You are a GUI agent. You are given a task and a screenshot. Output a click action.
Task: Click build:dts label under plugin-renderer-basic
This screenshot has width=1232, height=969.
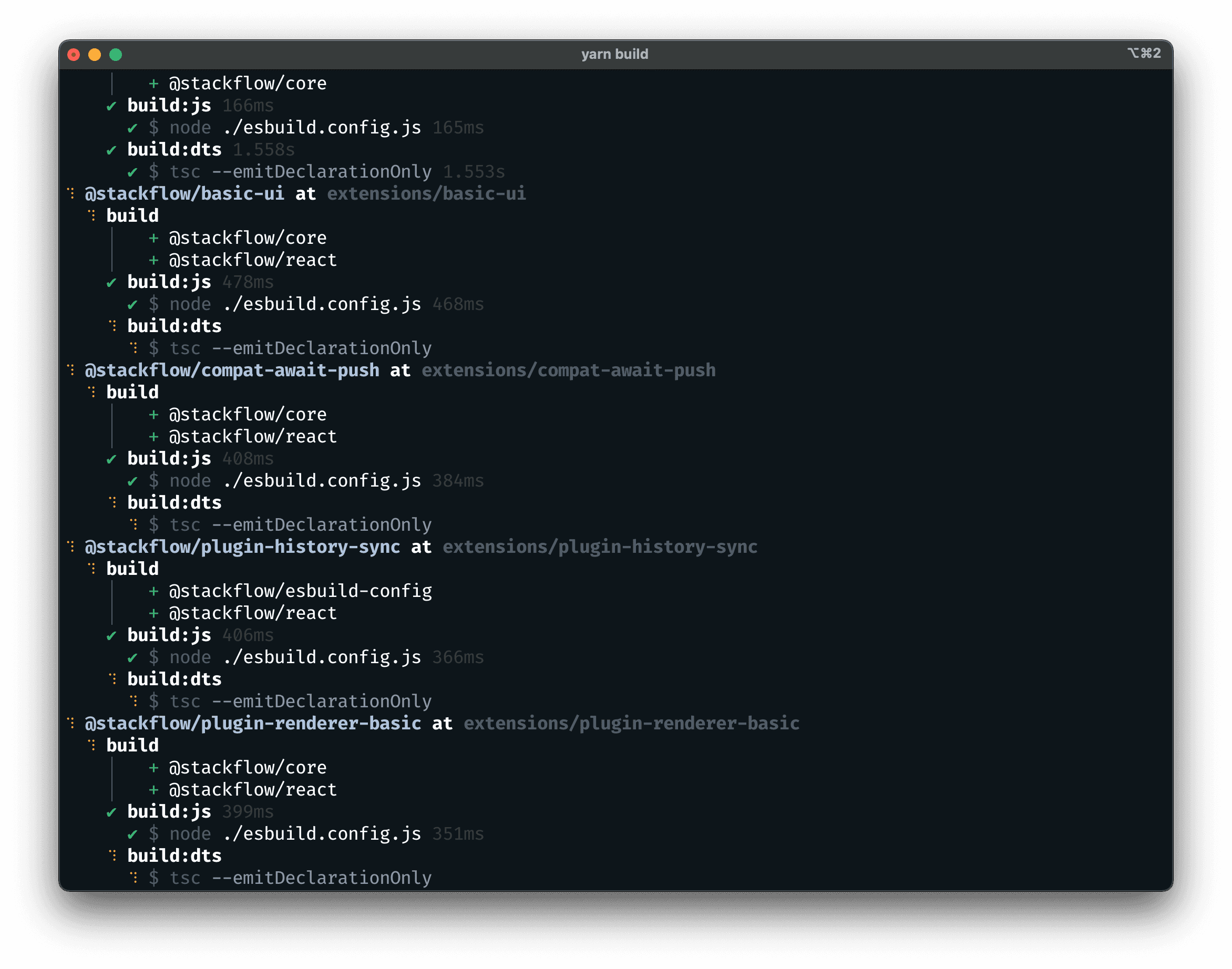coord(174,855)
